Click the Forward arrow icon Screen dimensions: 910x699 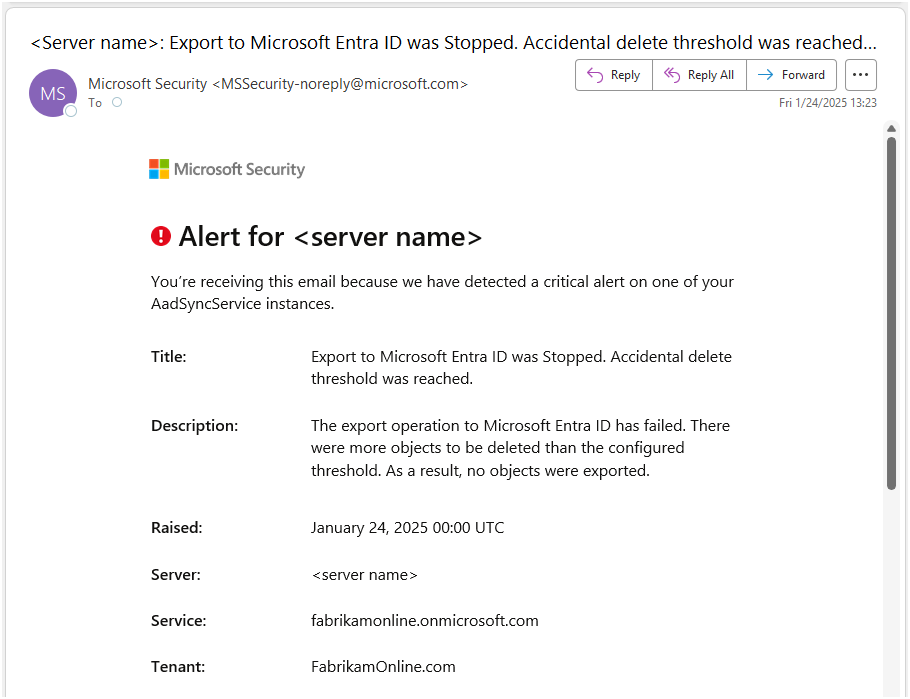[x=766, y=75]
